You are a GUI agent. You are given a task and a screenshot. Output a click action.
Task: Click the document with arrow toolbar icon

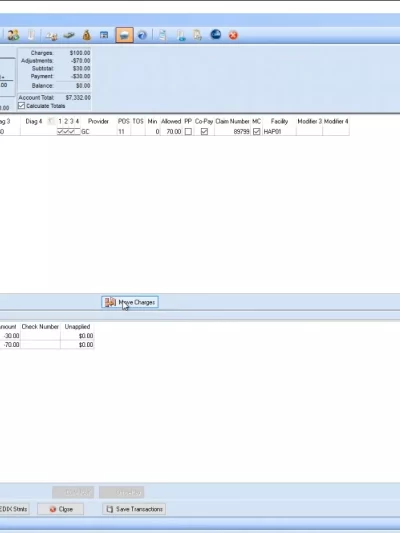click(x=197, y=35)
